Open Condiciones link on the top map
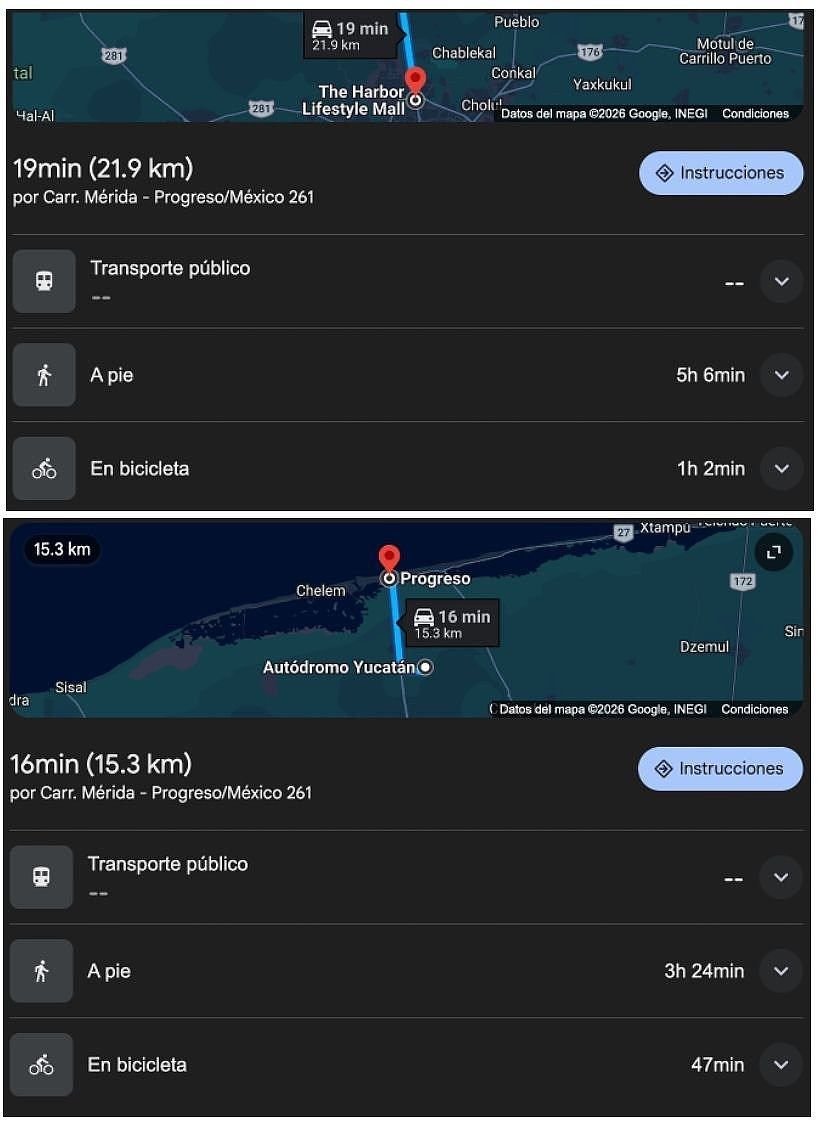 (755, 114)
